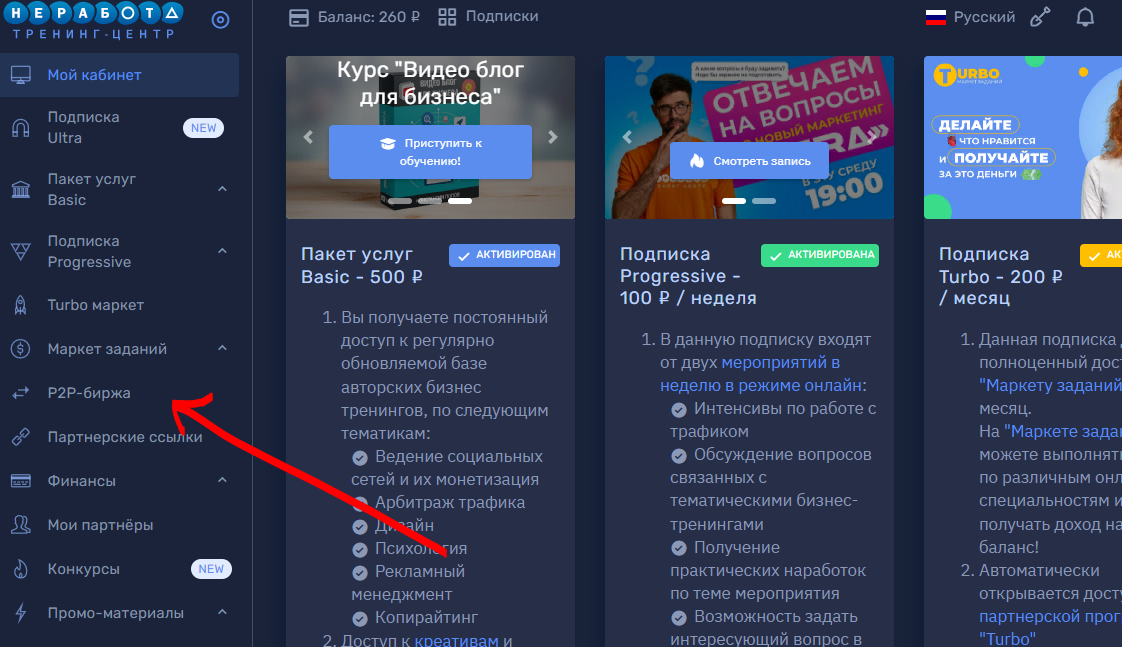Image resolution: width=1122 pixels, height=647 pixels.
Task: Open Подписки link in top bar
Action: (x=489, y=16)
